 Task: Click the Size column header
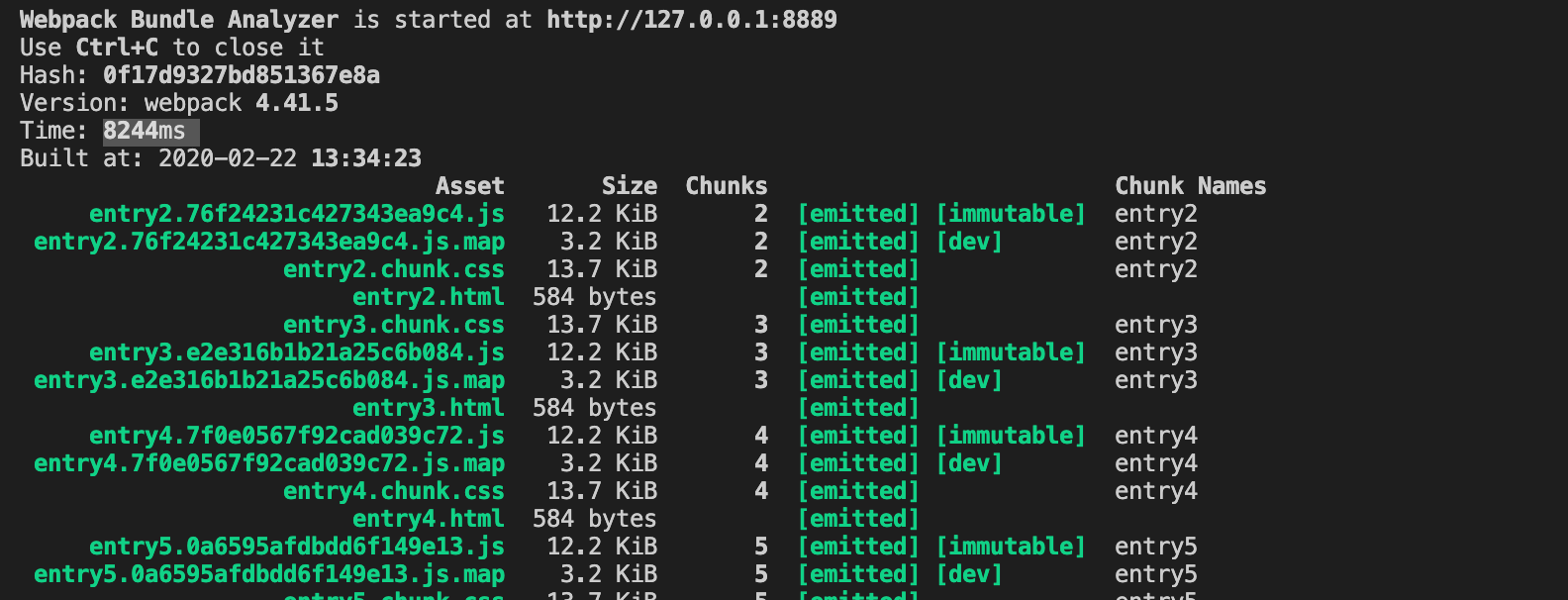click(x=629, y=186)
